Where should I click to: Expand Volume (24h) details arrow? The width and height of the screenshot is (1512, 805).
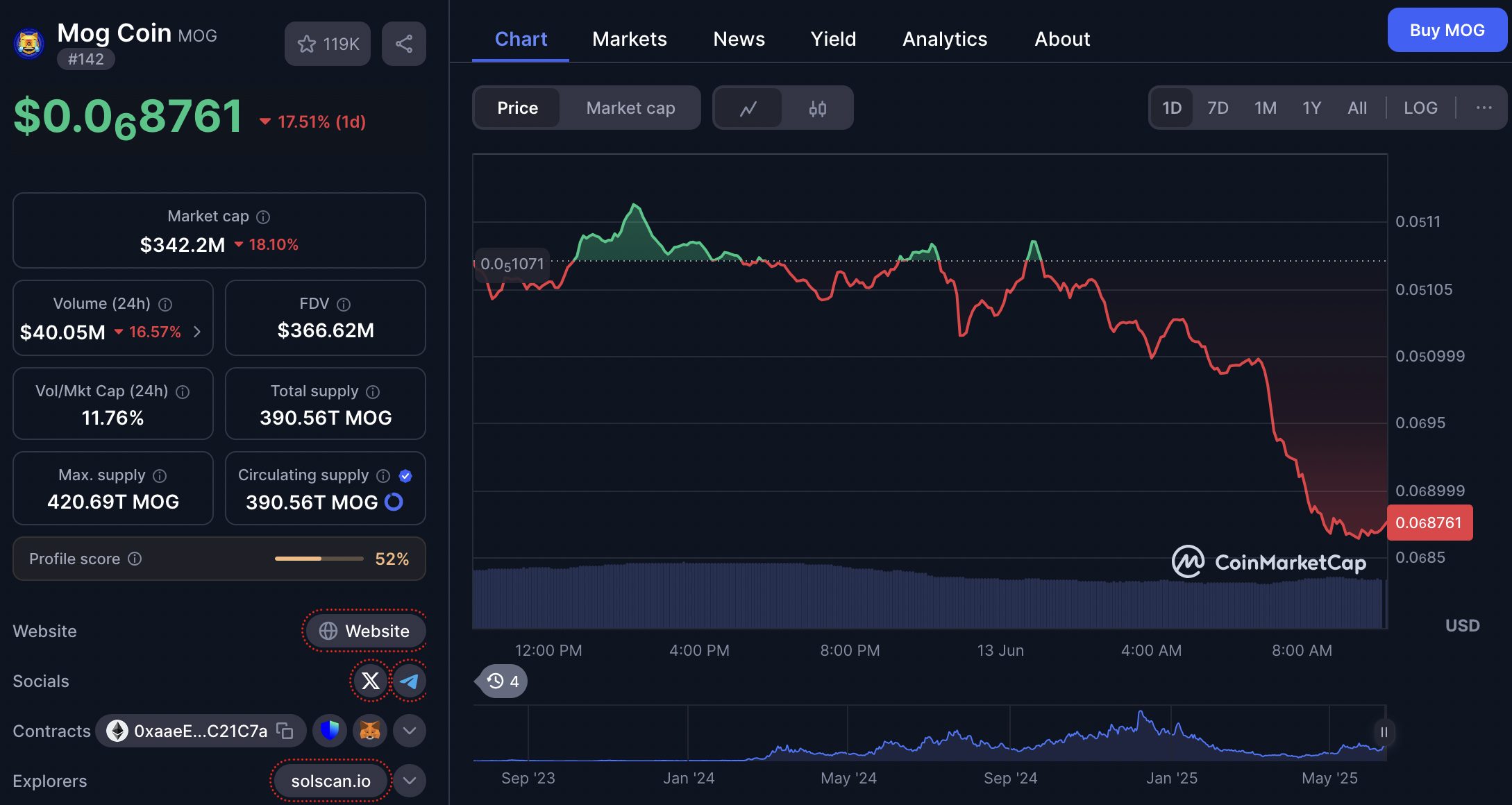(197, 332)
